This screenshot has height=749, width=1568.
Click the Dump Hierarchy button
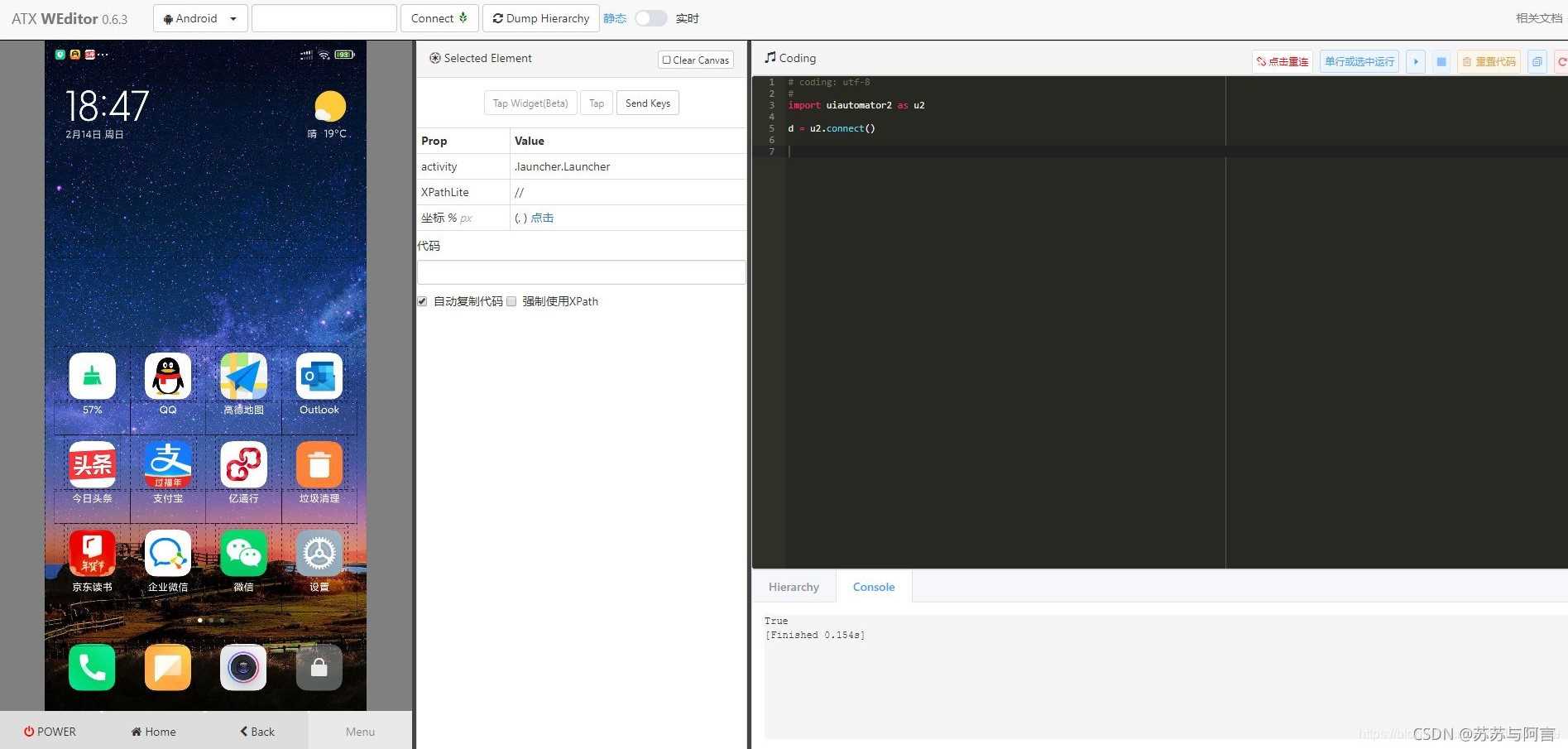point(541,18)
